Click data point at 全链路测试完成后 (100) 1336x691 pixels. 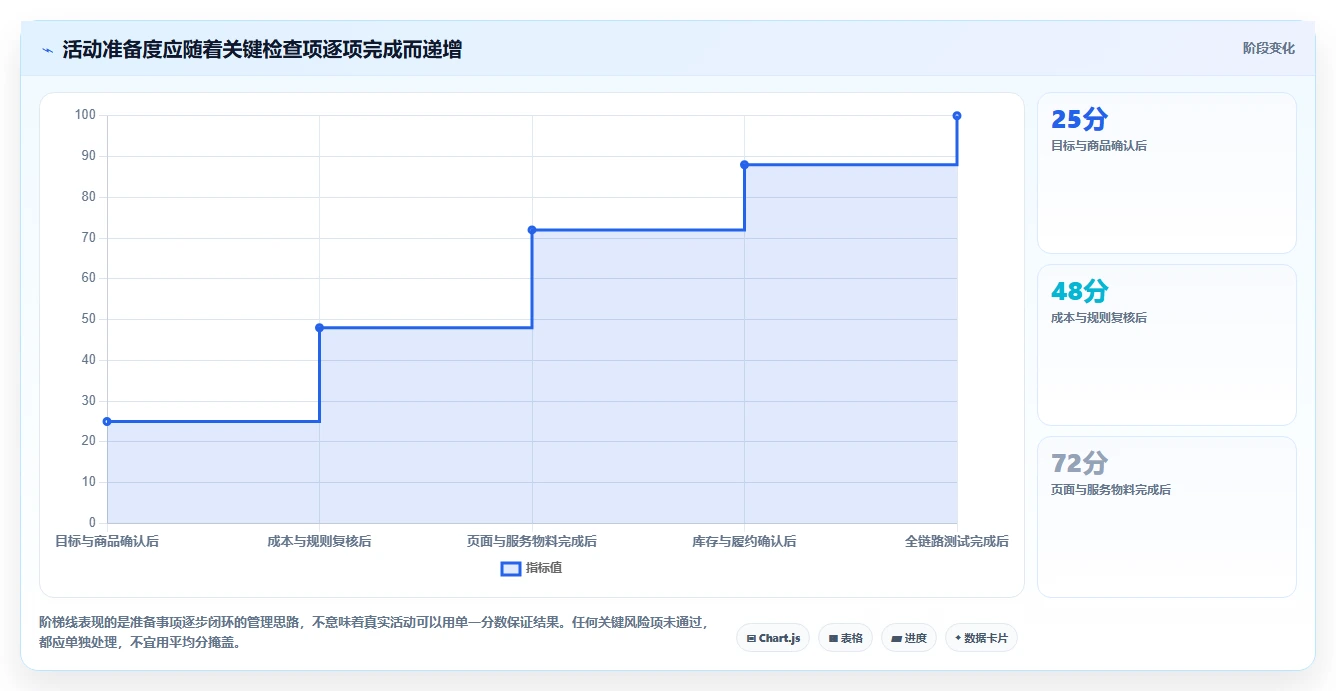957,116
